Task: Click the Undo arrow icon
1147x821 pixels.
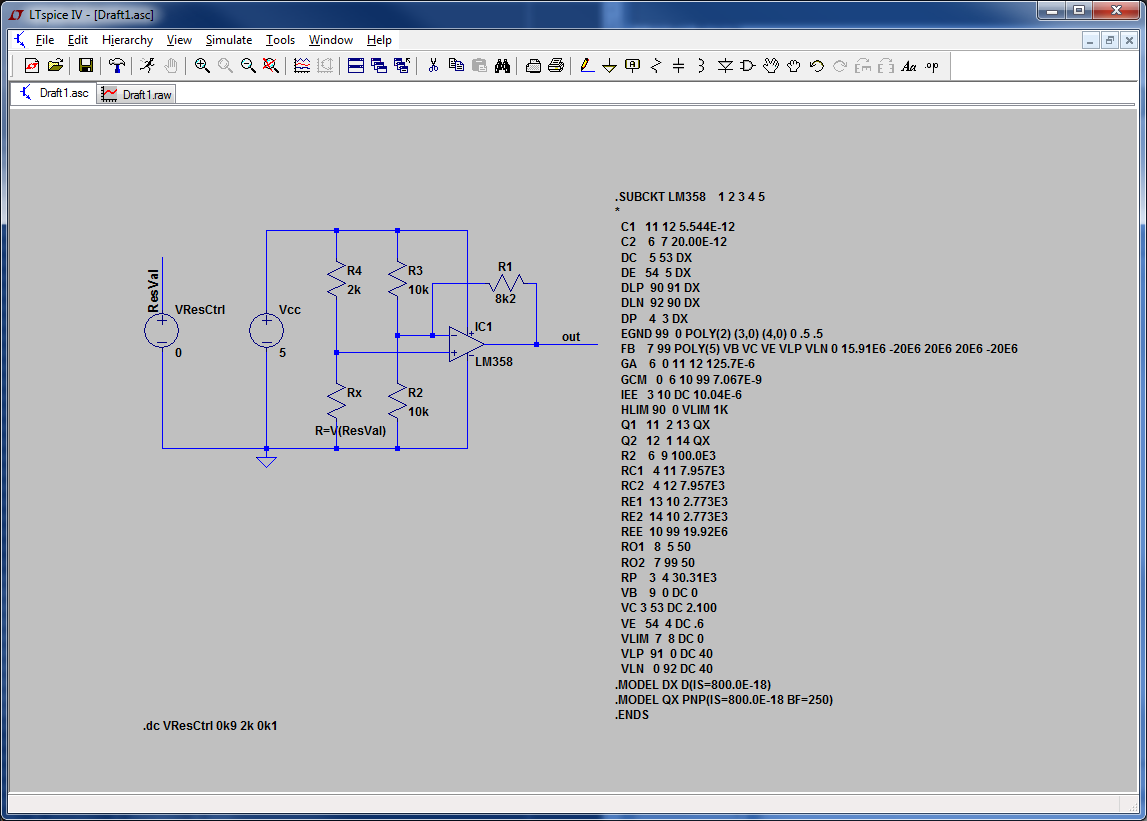Action: tap(817, 66)
